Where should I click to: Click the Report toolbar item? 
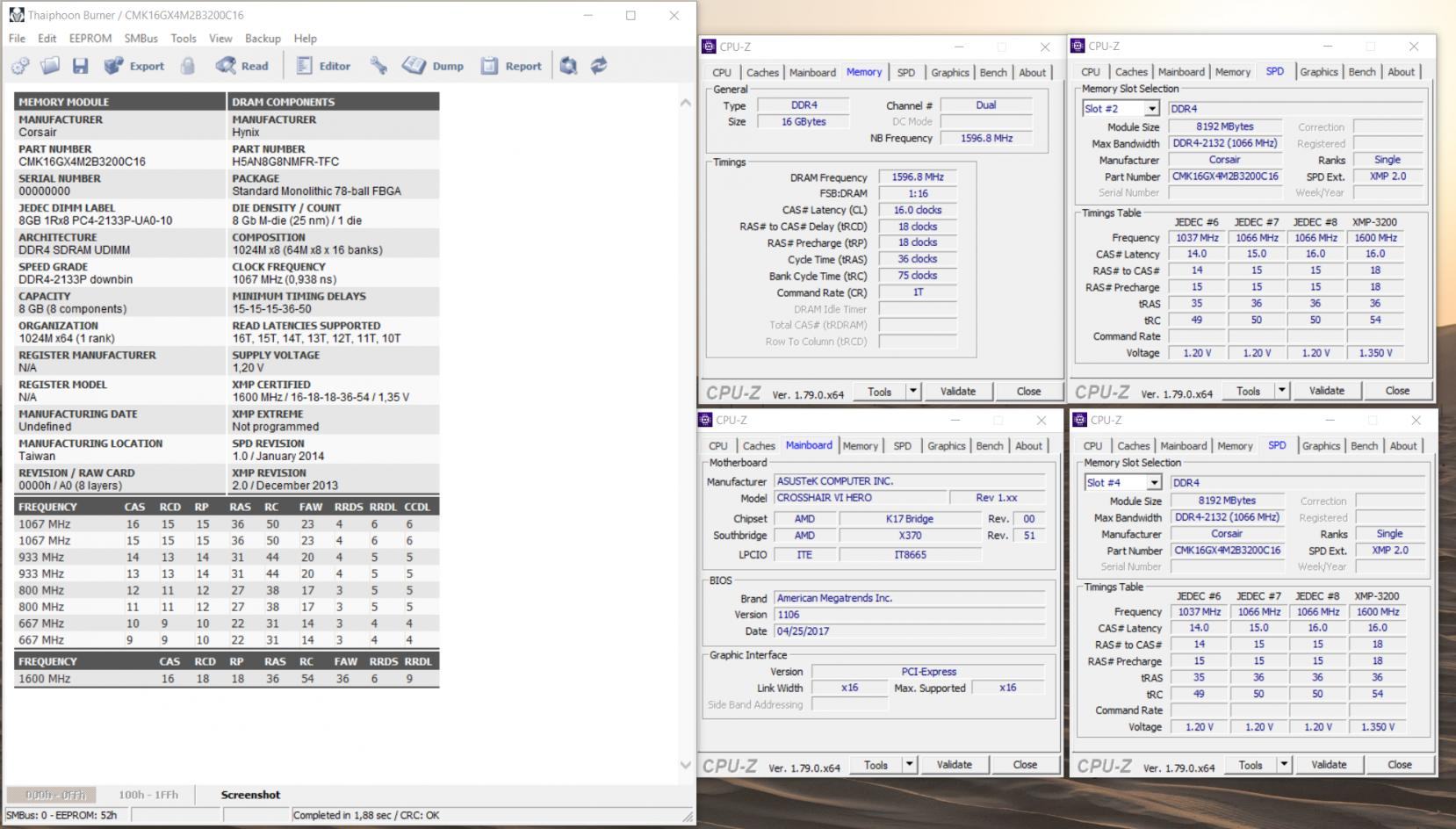tap(511, 66)
